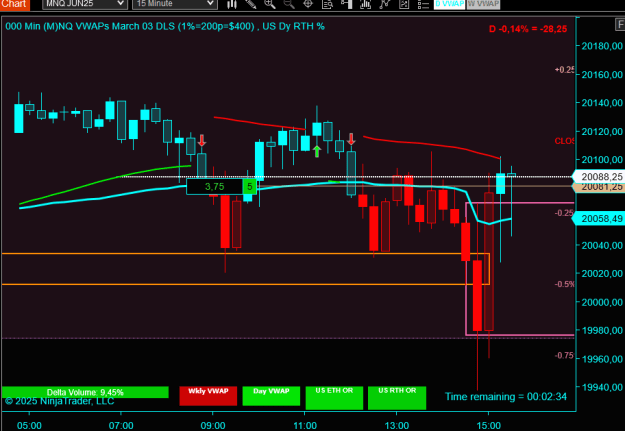Select the 3,75 position PnL label
The height and width of the screenshot is (431, 625).
coord(214,187)
